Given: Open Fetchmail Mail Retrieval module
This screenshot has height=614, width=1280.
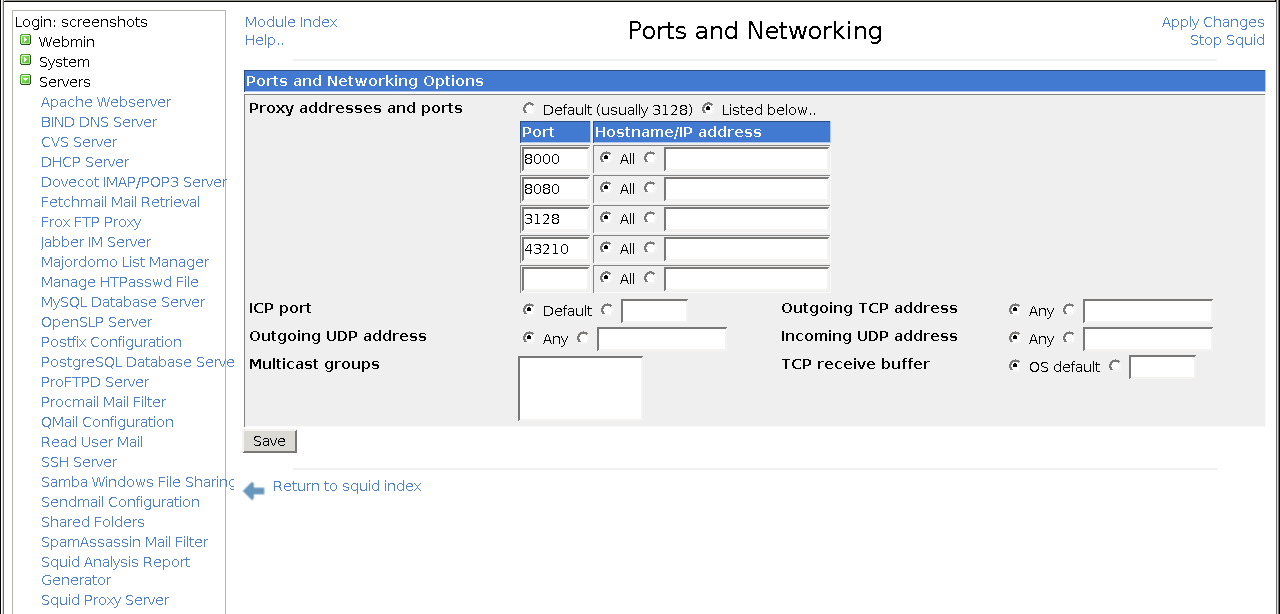Looking at the screenshot, I should (x=120, y=202).
